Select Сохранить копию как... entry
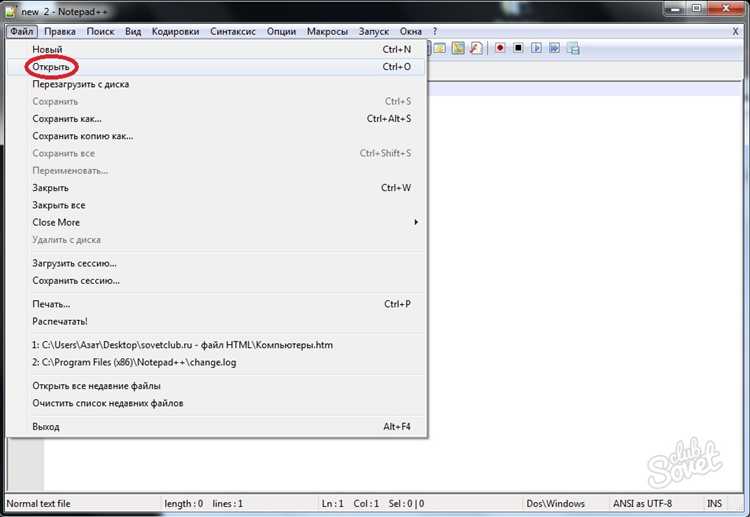The image size is (750, 517). coord(216,136)
